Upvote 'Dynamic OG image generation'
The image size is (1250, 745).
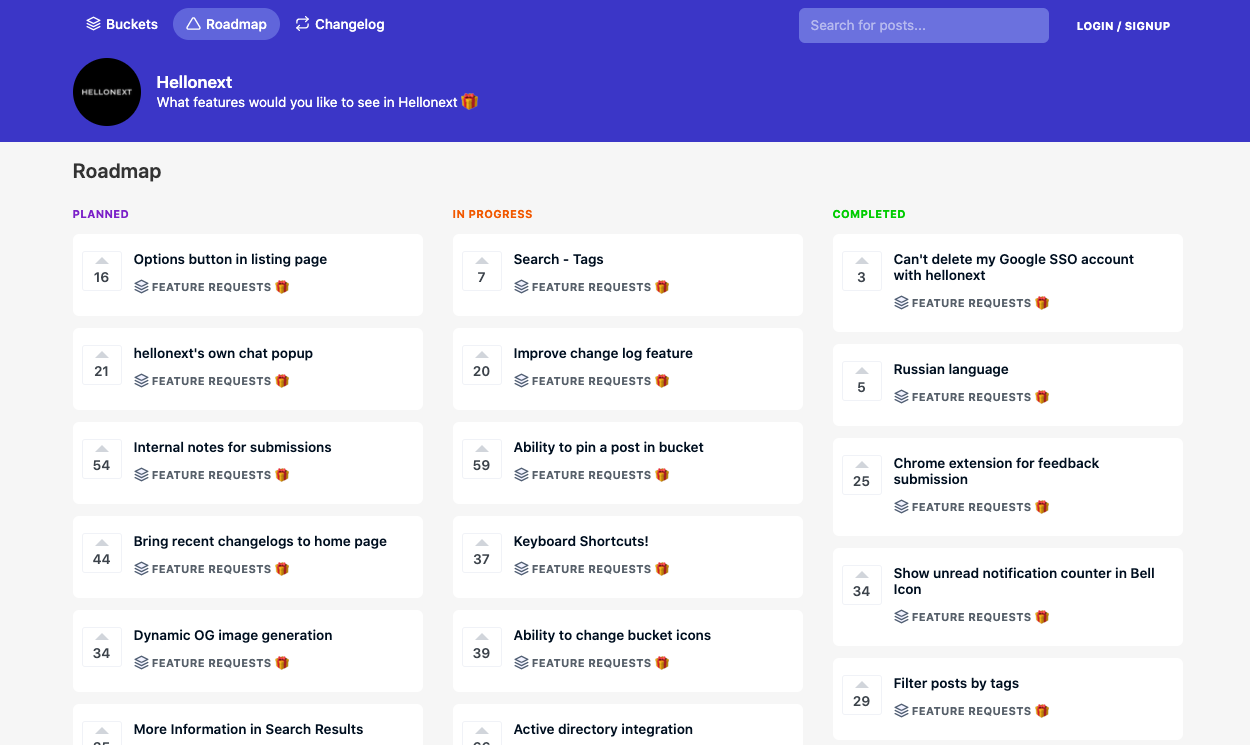(102, 647)
